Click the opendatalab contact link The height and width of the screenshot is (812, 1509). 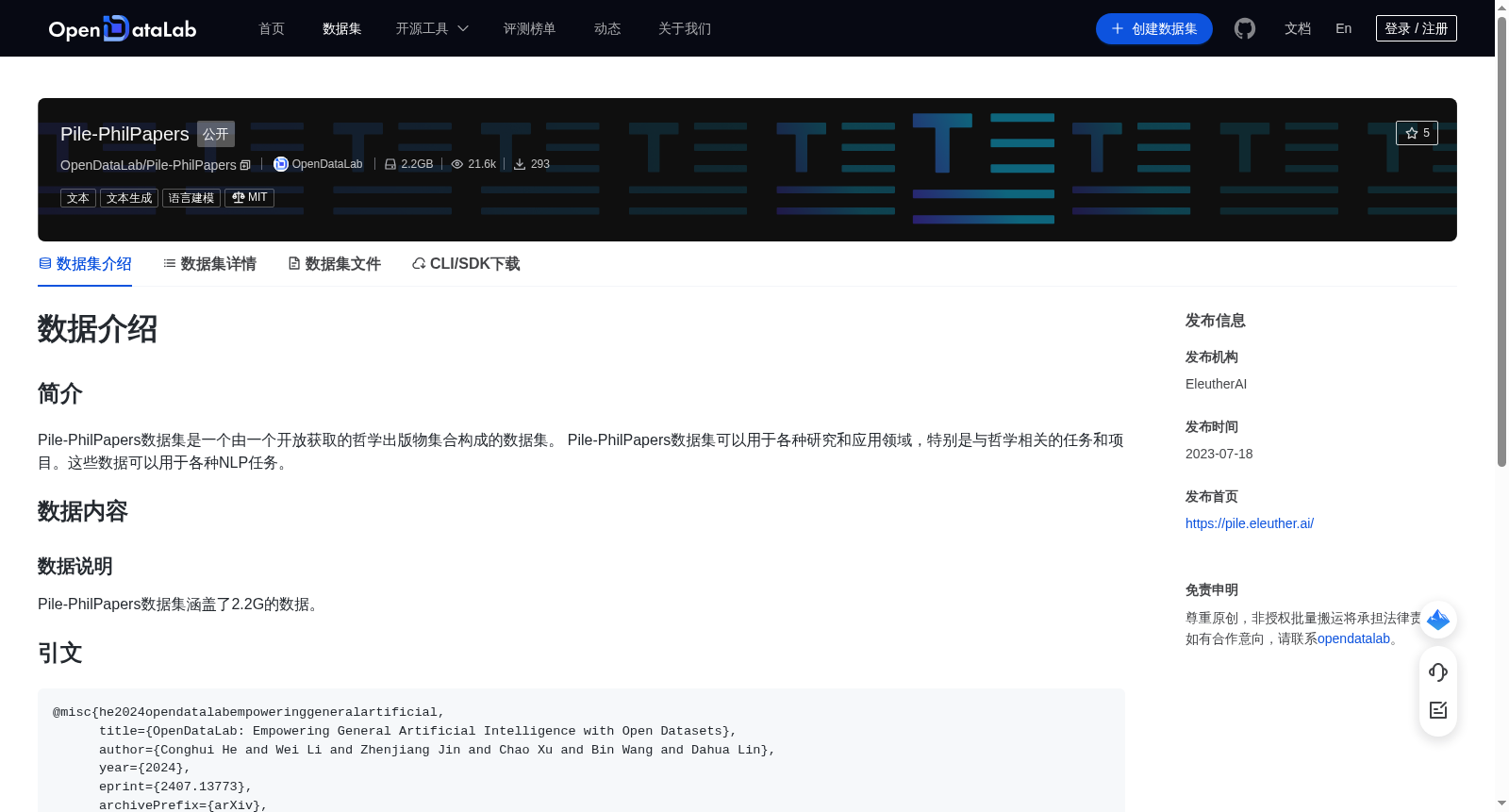point(1353,638)
